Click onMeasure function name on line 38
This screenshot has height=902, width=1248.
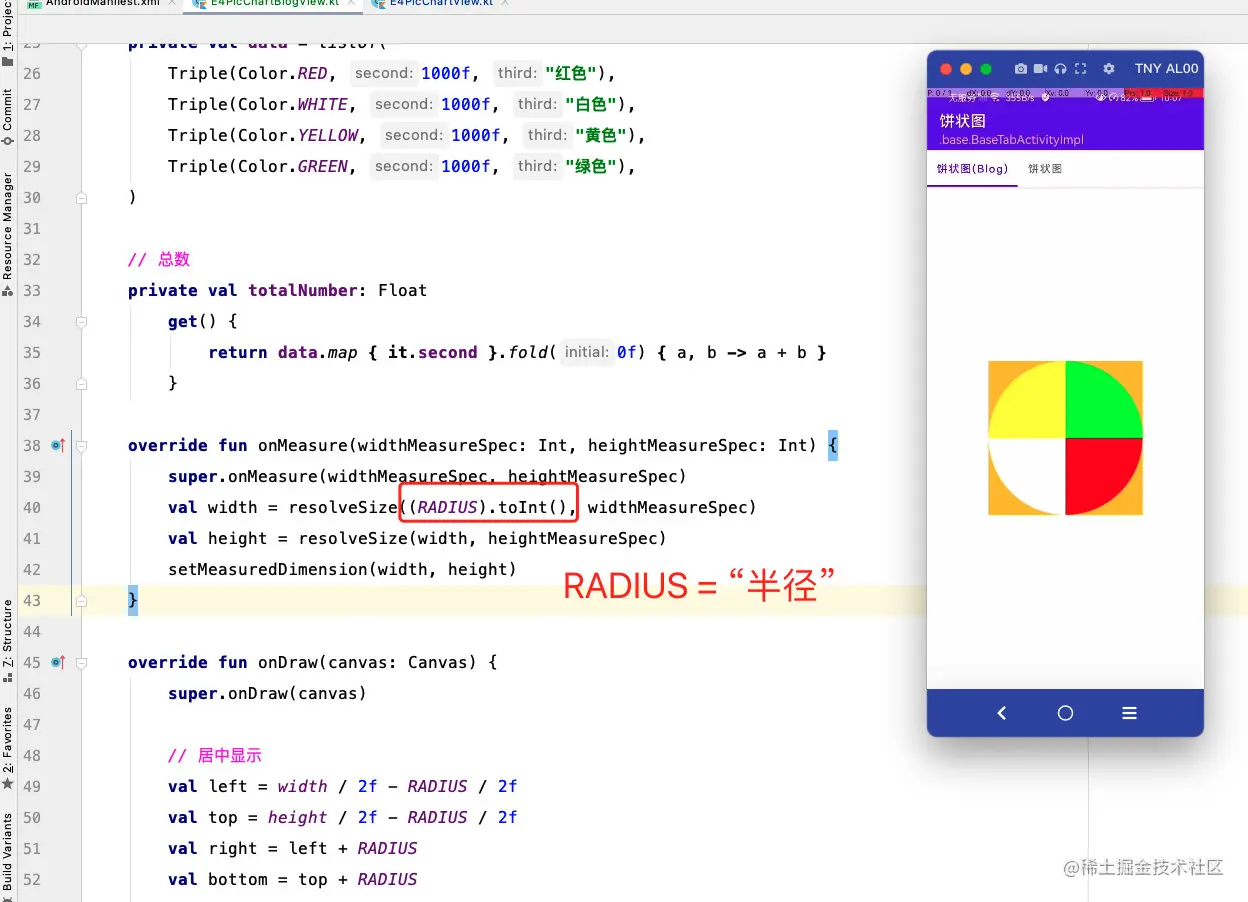pyautogui.click(x=303, y=446)
